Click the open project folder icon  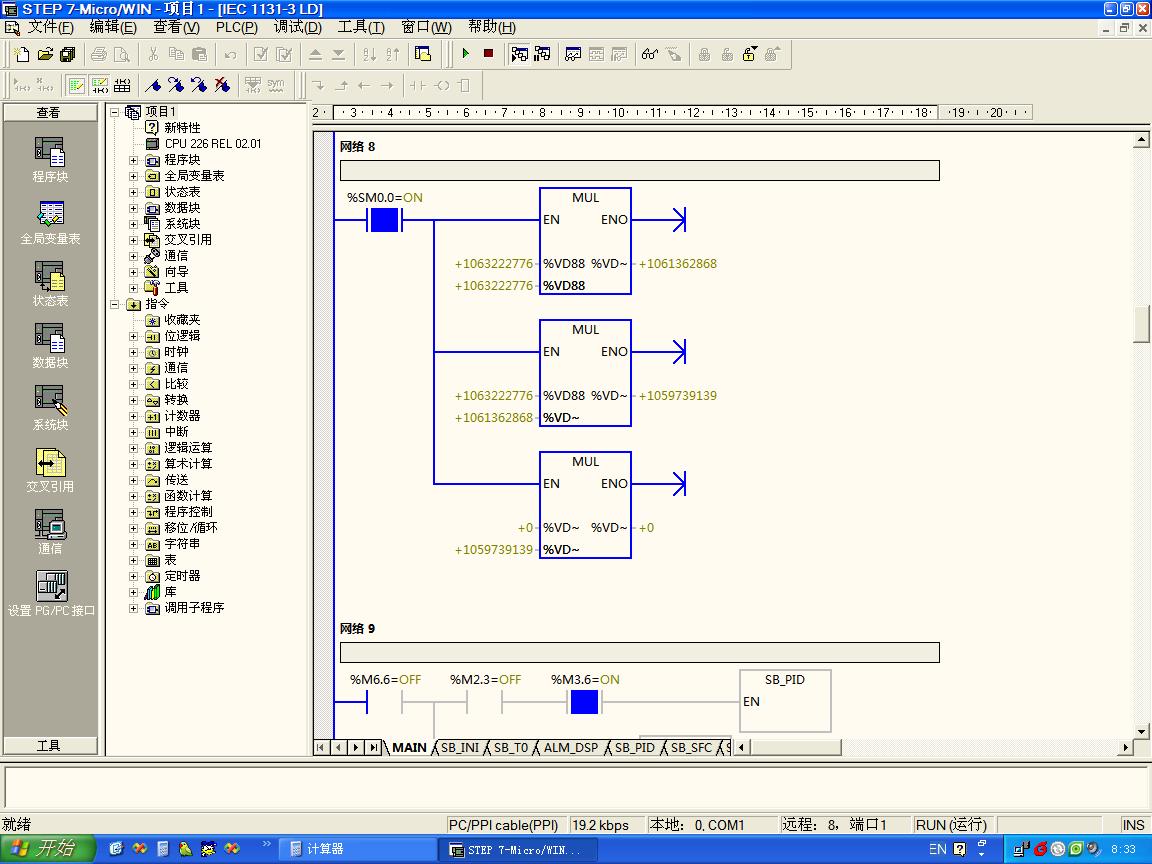(x=44, y=54)
